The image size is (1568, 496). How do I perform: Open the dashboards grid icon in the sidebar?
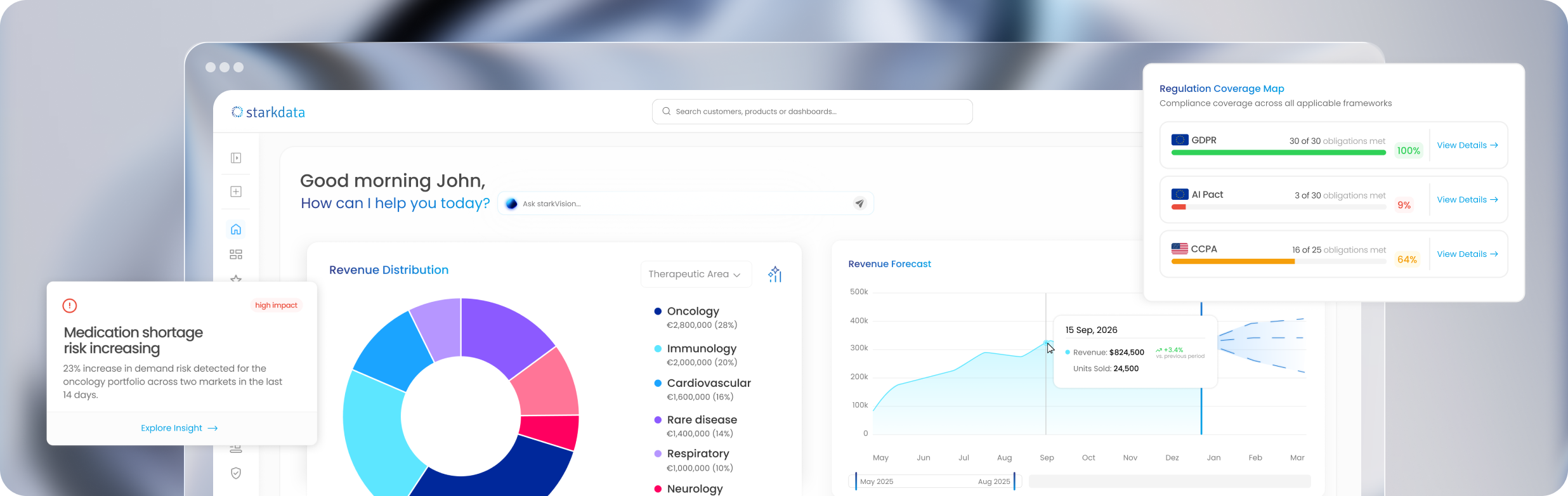[x=236, y=254]
